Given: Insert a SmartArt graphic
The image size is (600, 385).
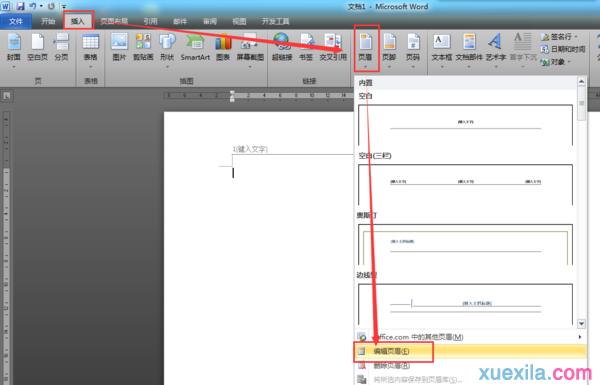Looking at the screenshot, I should pos(195,47).
